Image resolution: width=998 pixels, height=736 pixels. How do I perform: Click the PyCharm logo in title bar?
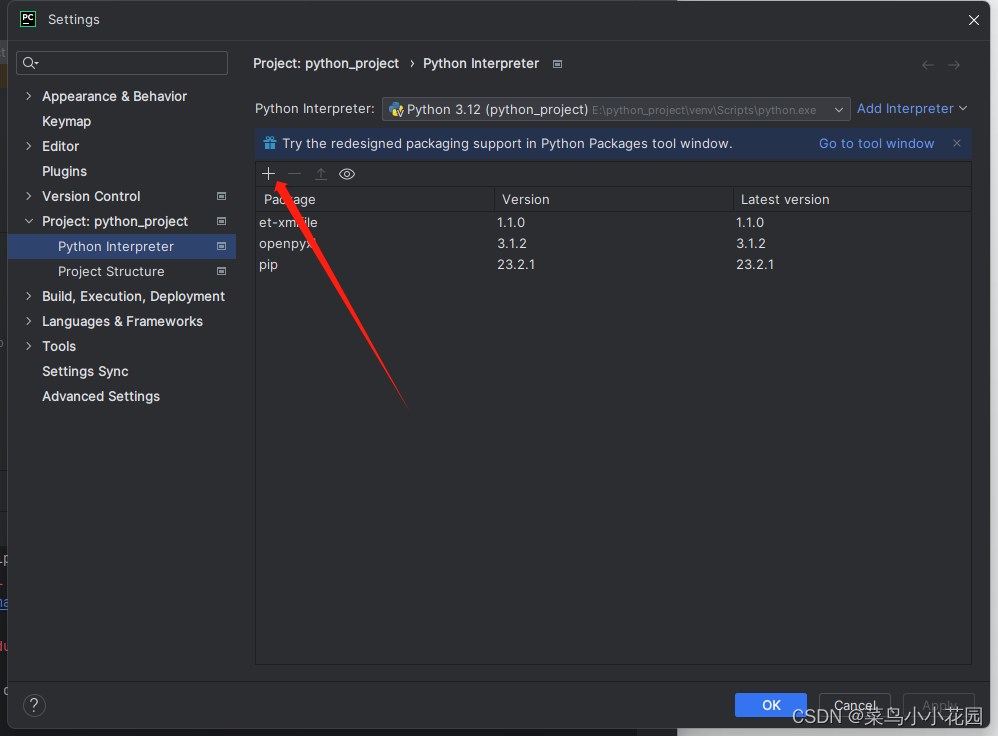coord(28,19)
